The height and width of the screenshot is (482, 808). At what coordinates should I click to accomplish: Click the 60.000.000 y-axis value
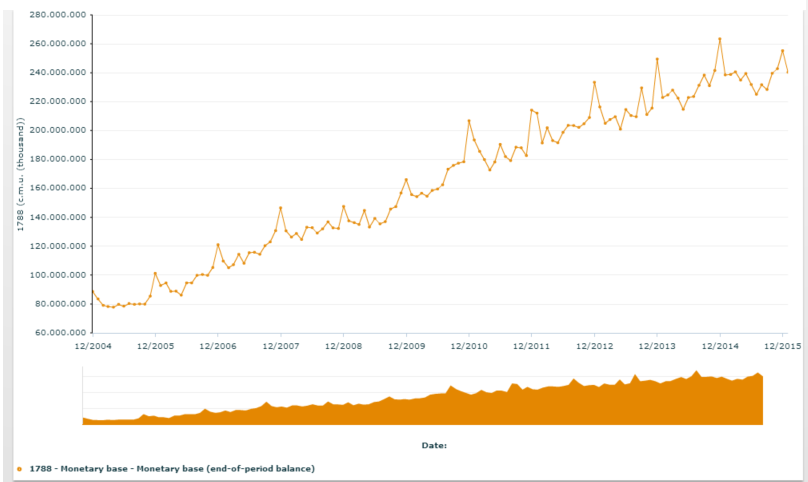60,333
